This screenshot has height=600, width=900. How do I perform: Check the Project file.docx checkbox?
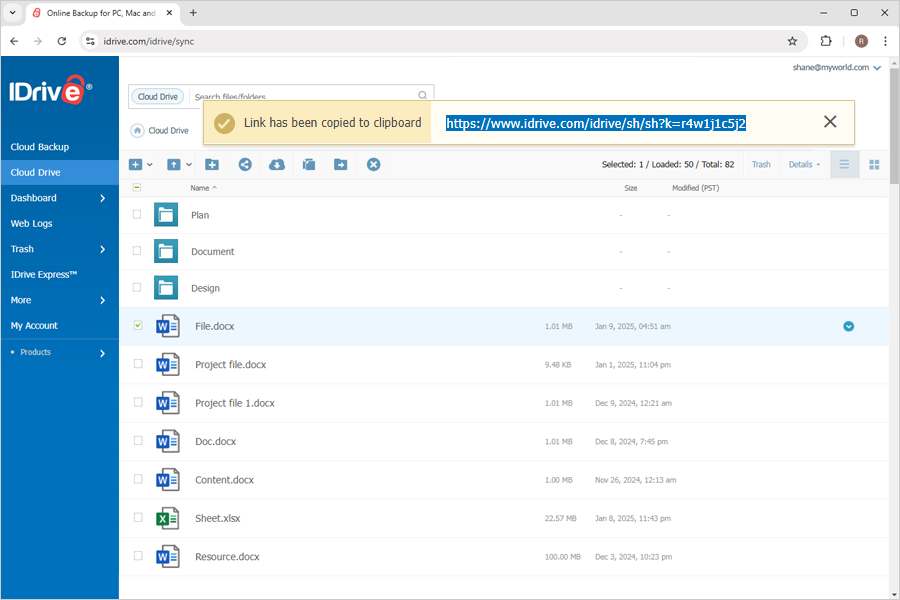pos(138,363)
